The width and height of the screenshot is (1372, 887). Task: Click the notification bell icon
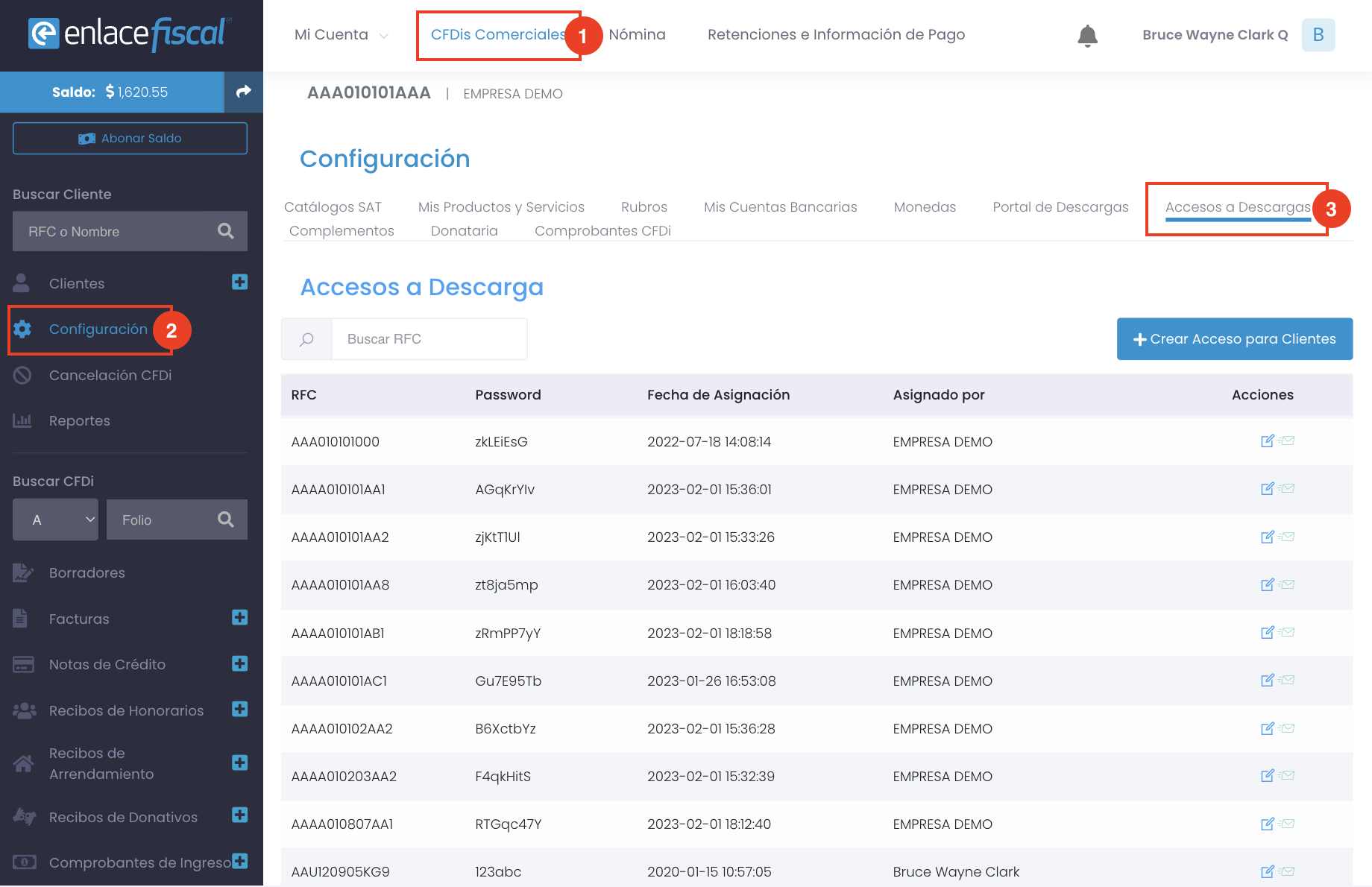click(1087, 35)
